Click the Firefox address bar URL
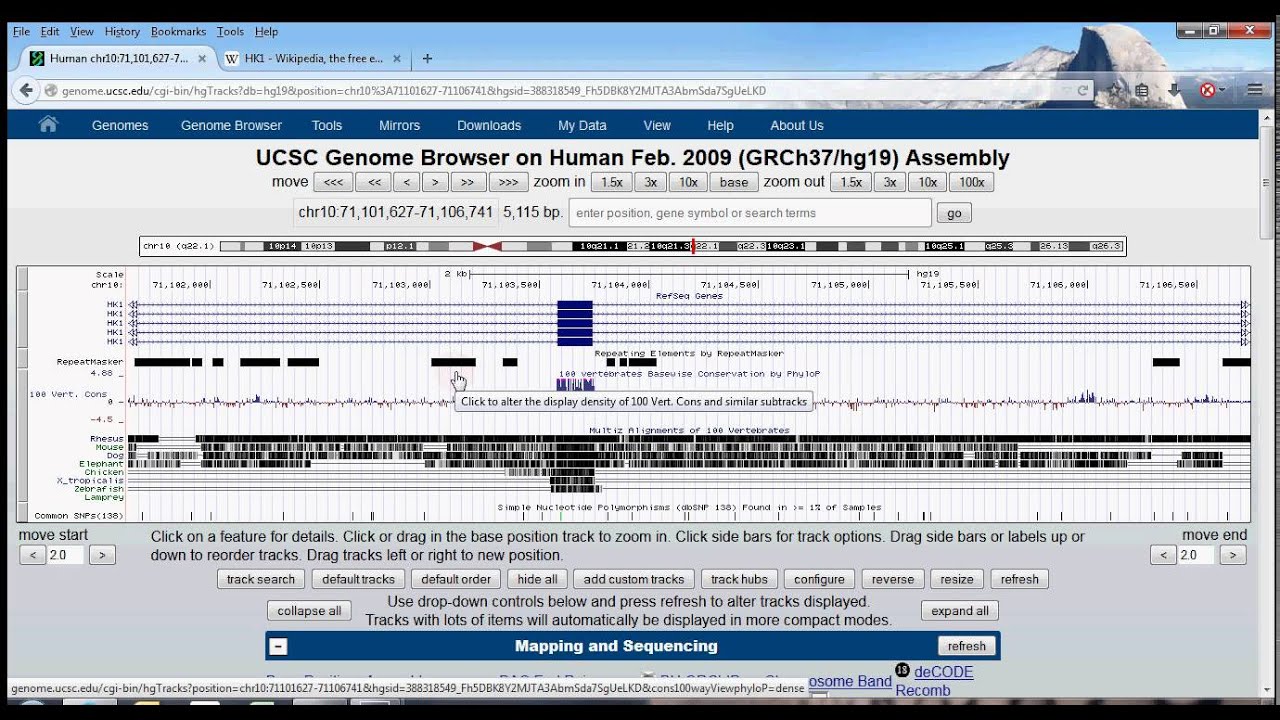Image resolution: width=1280 pixels, height=720 pixels. pos(413,91)
